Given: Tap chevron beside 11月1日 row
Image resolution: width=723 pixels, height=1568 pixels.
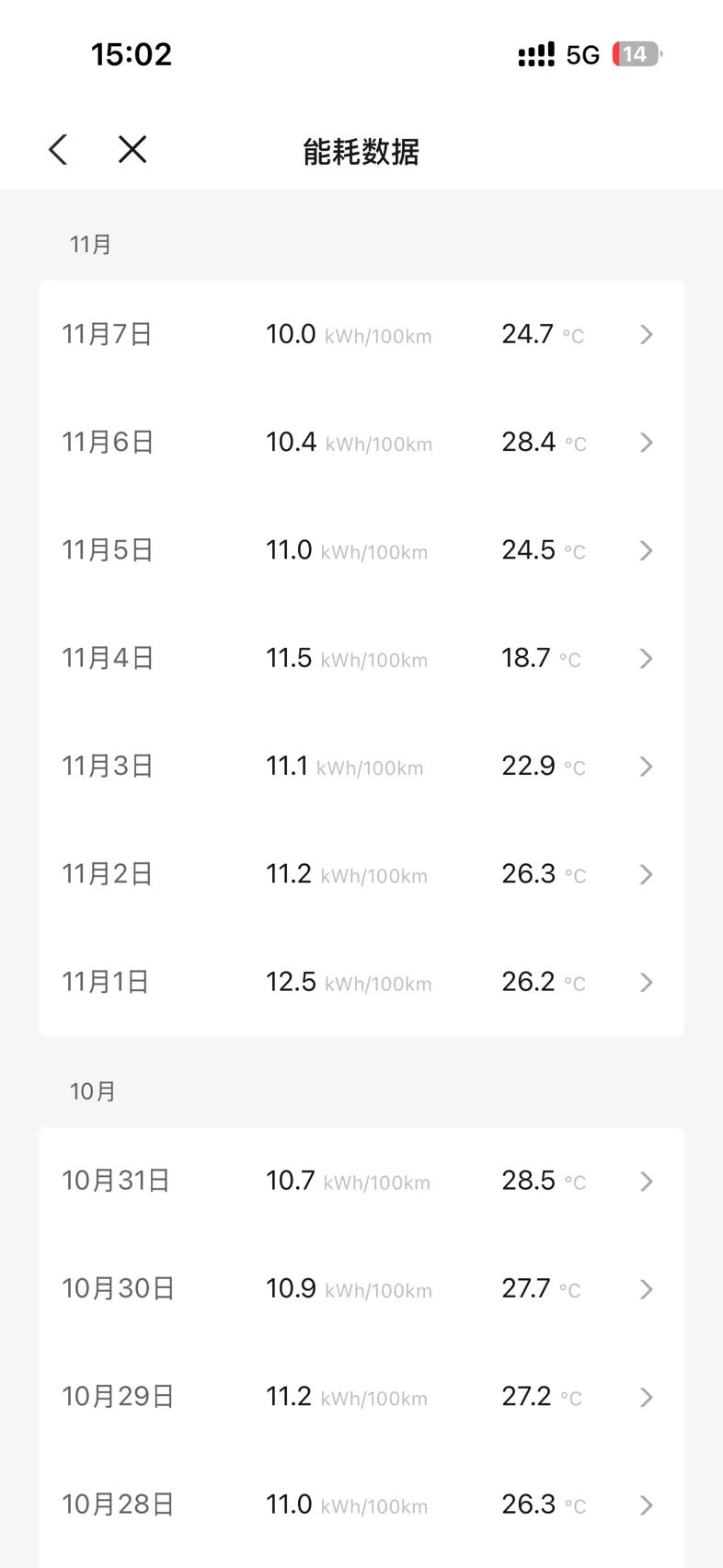Looking at the screenshot, I should [646, 983].
